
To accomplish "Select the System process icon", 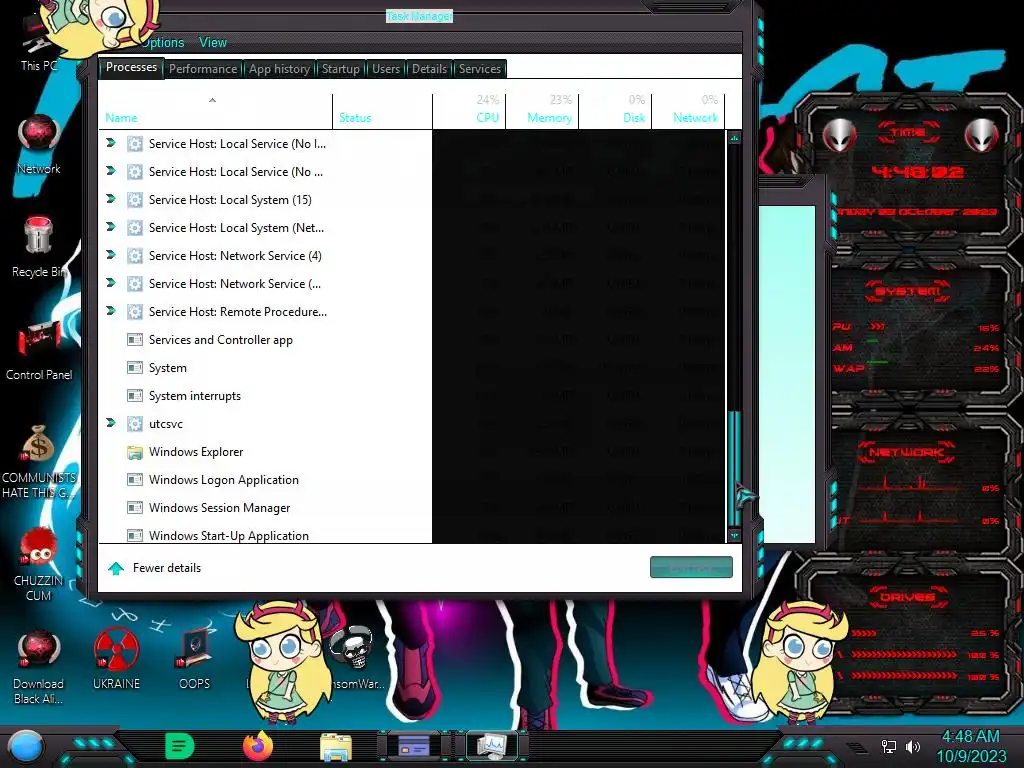I will pos(135,368).
